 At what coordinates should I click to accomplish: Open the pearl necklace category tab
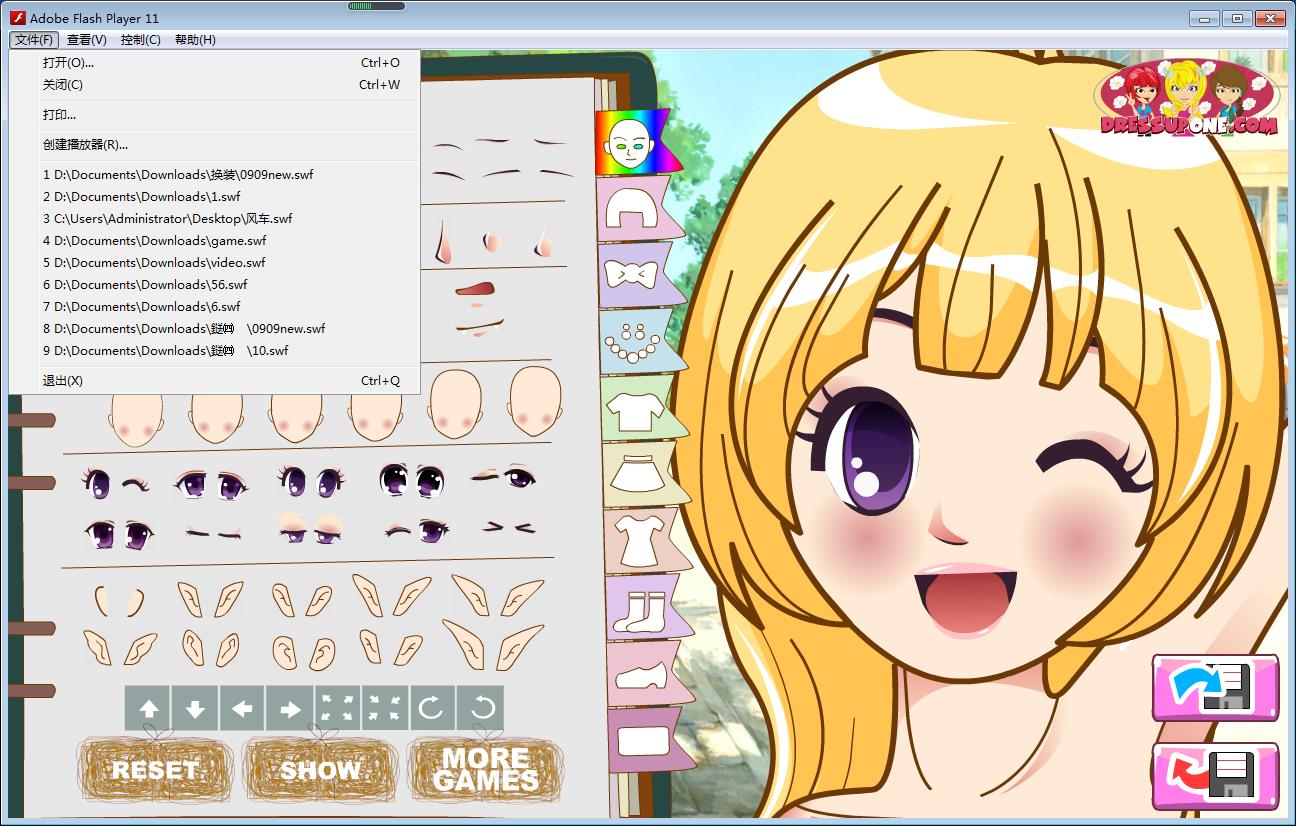coord(633,342)
